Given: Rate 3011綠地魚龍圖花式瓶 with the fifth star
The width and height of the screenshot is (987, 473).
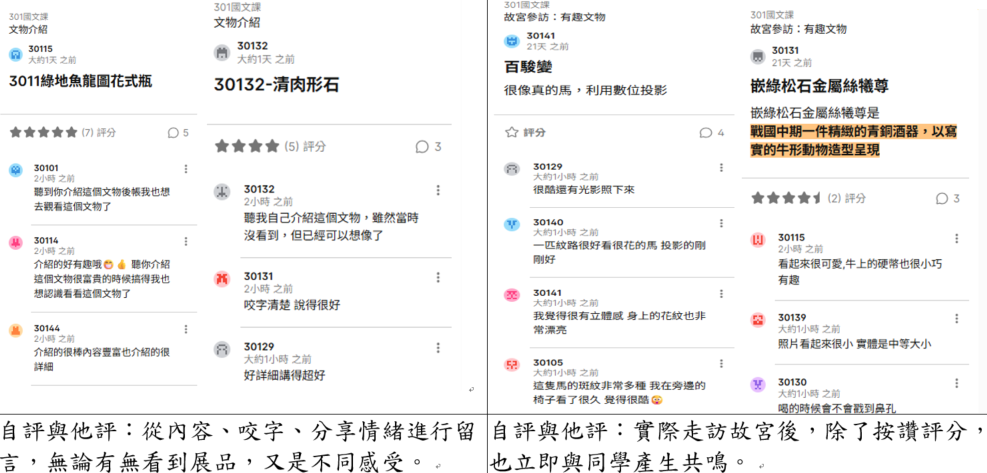Looking at the screenshot, I should [x=72, y=132].
